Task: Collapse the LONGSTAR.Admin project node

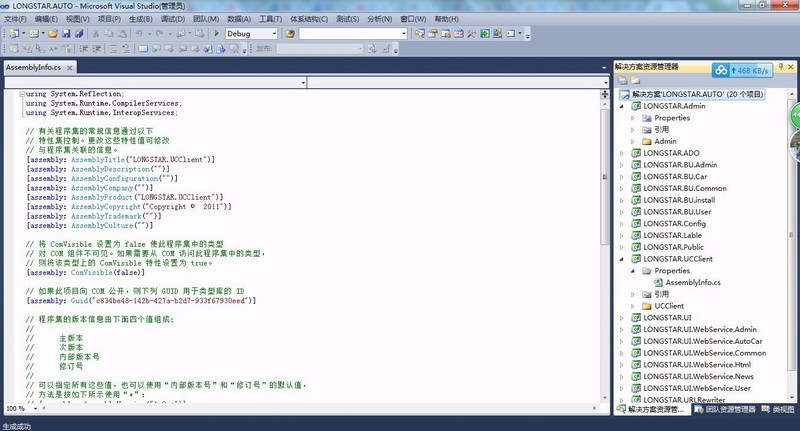Action: tap(621, 106)
